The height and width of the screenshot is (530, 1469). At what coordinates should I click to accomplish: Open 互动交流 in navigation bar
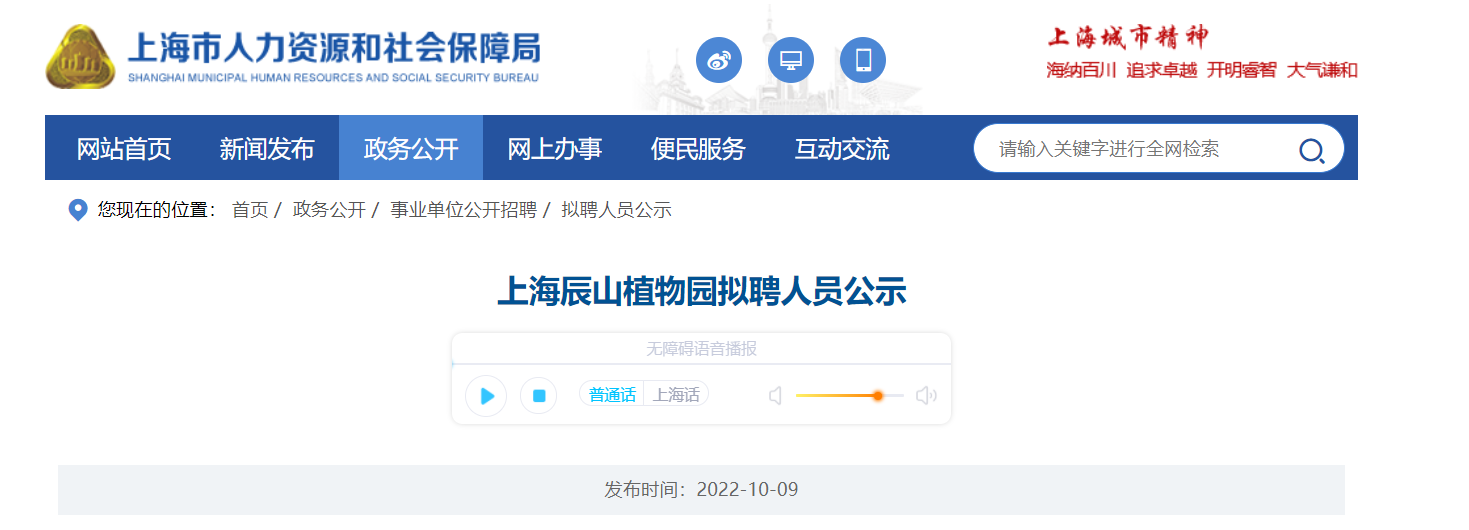point(842,149)
